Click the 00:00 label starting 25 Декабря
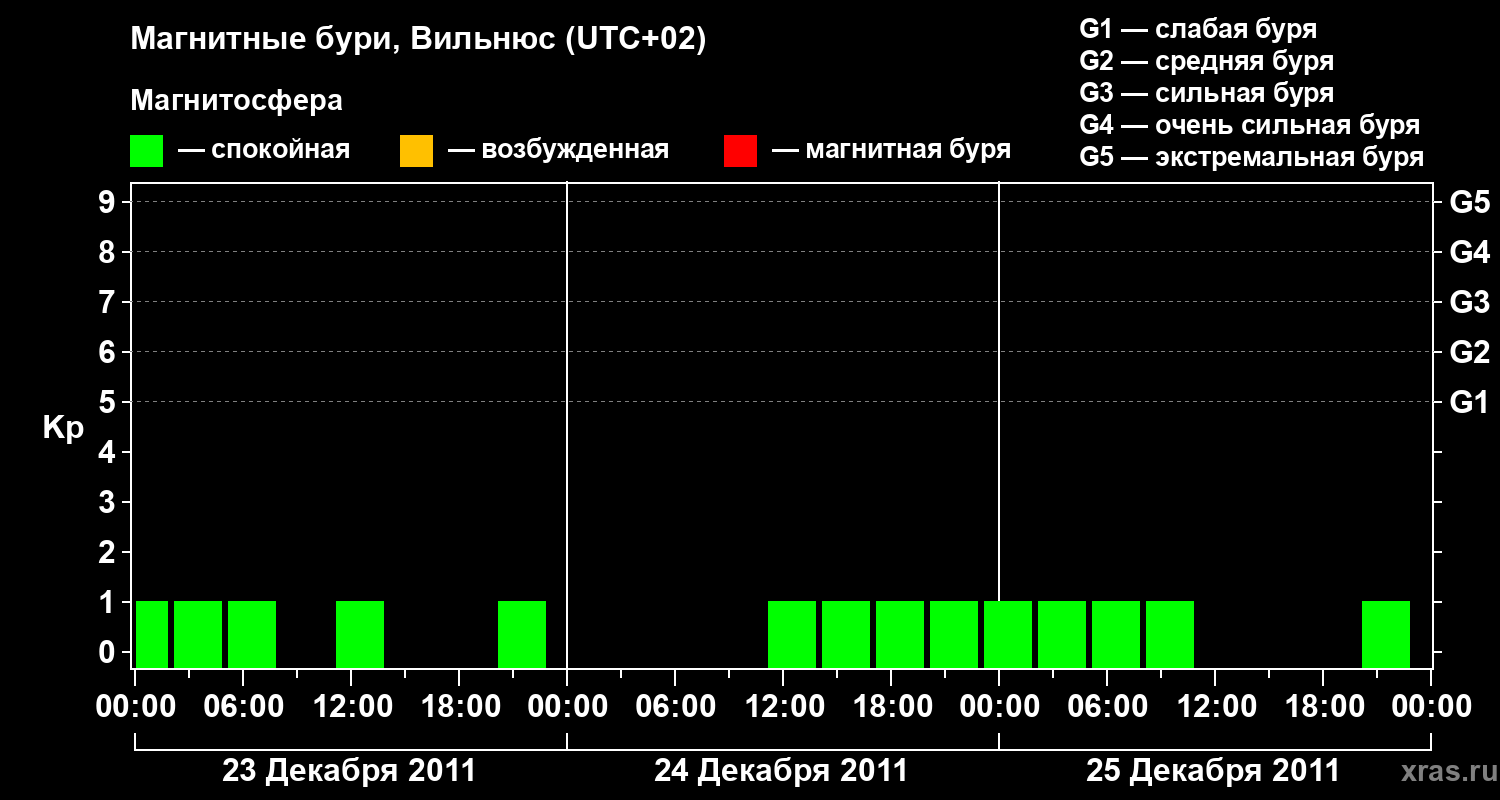Image resolution: width=1500 pixels, height=800 pixels. pos(999,706)
